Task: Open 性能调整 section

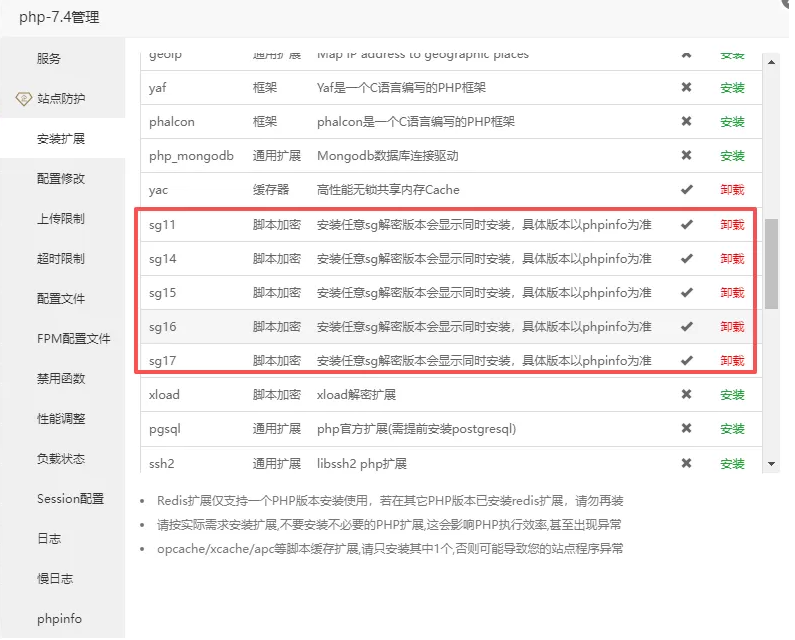Action: pos(61,419)
